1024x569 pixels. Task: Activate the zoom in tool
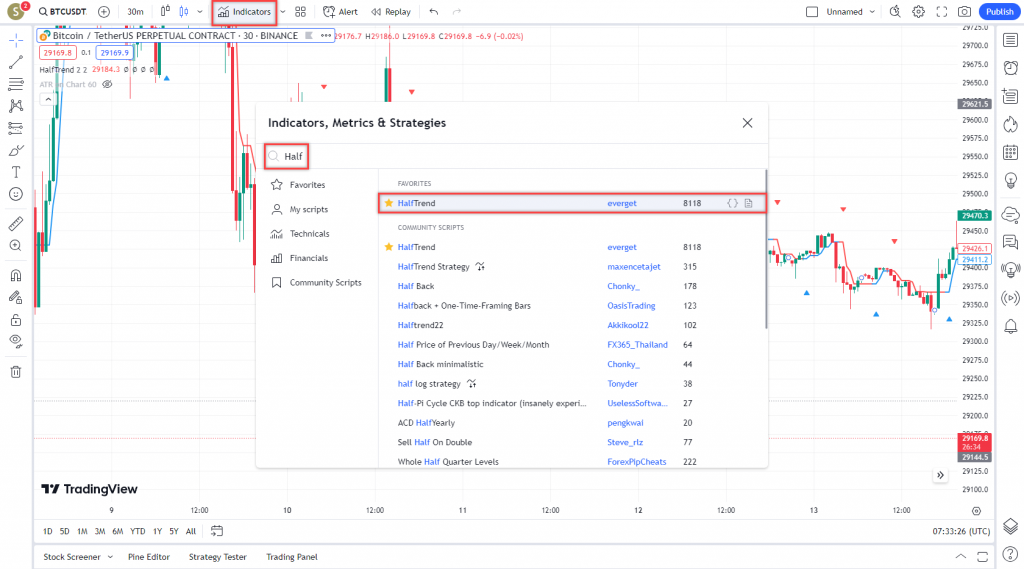coord(16,246)
